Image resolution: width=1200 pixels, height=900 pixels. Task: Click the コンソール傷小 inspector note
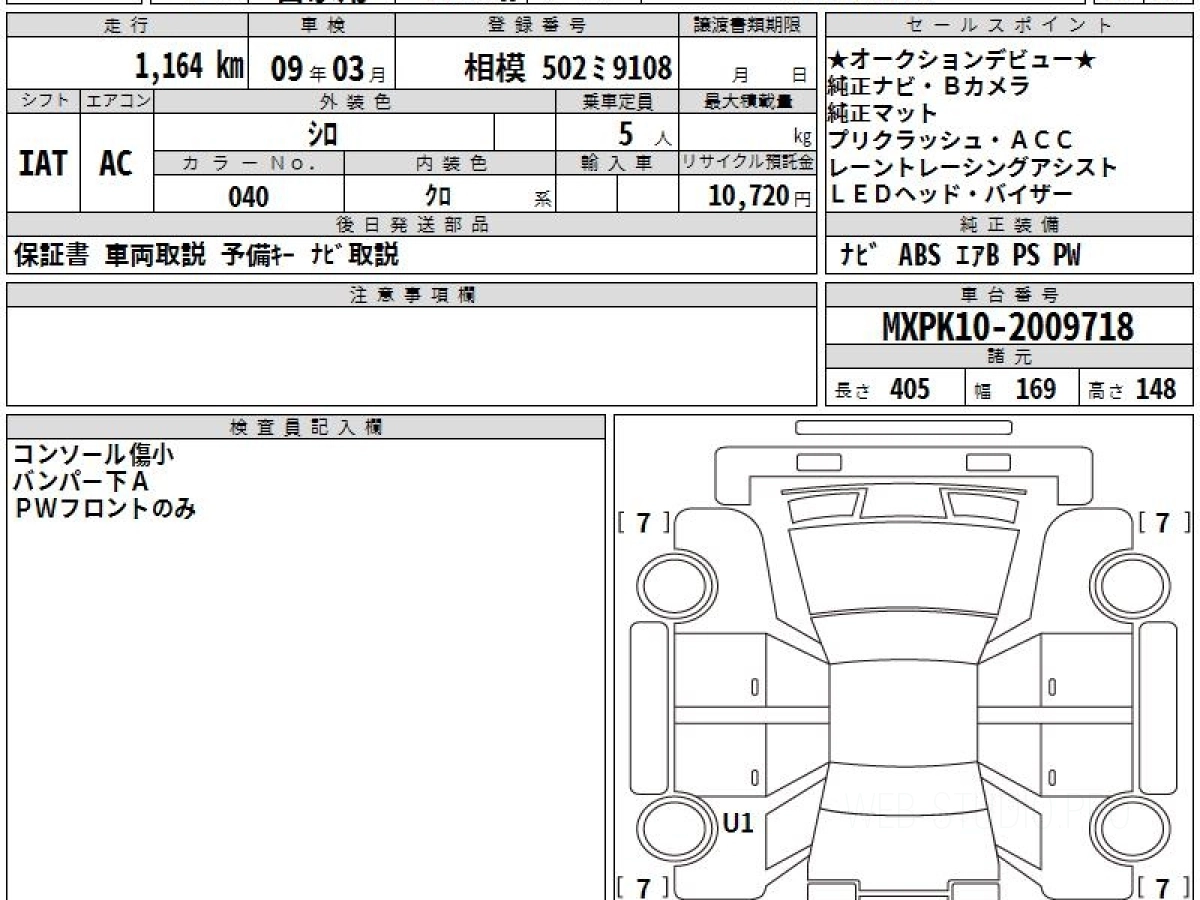(x=93, y=455)
